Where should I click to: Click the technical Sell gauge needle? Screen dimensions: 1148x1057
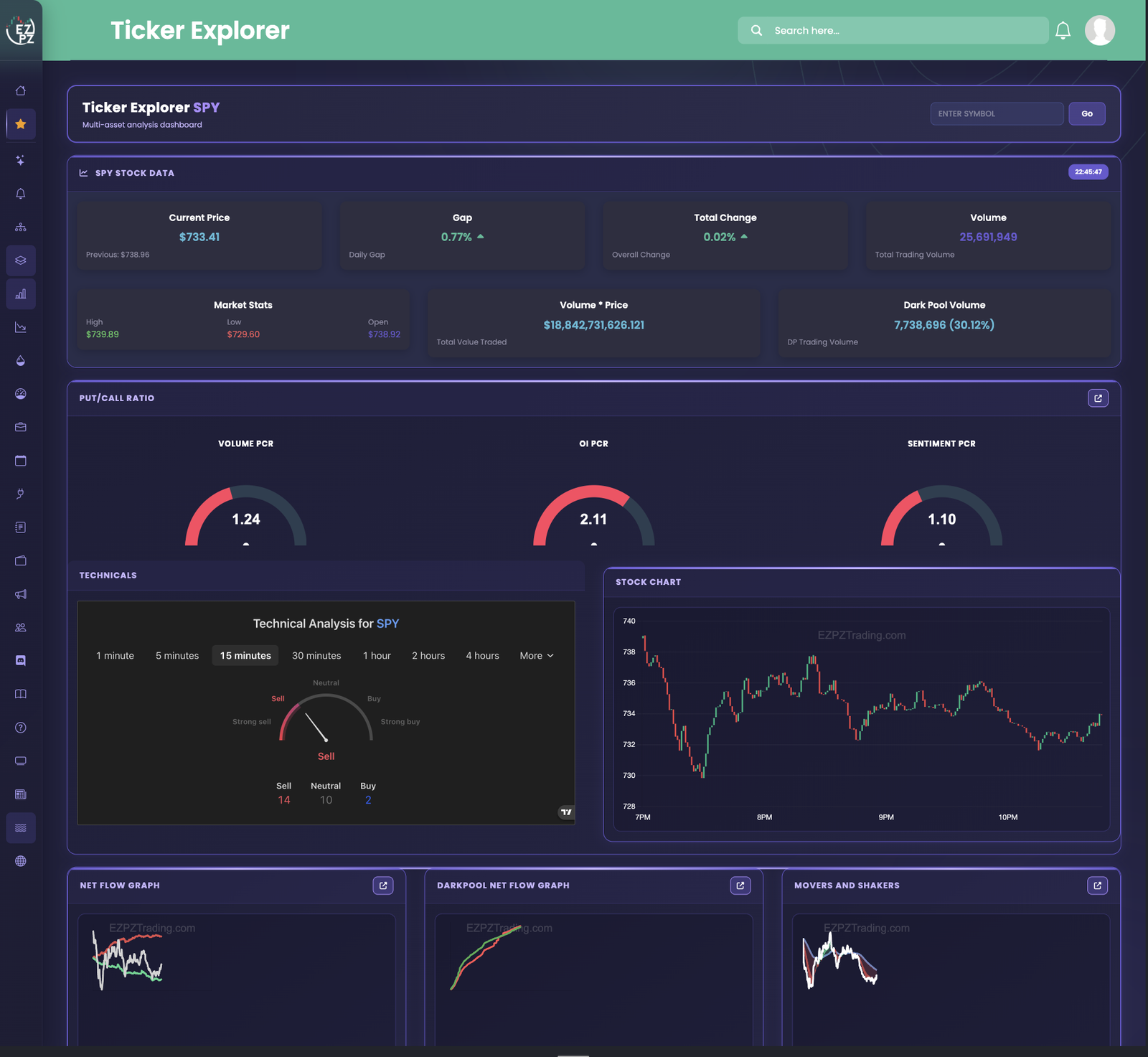click(x=316, y=727)
